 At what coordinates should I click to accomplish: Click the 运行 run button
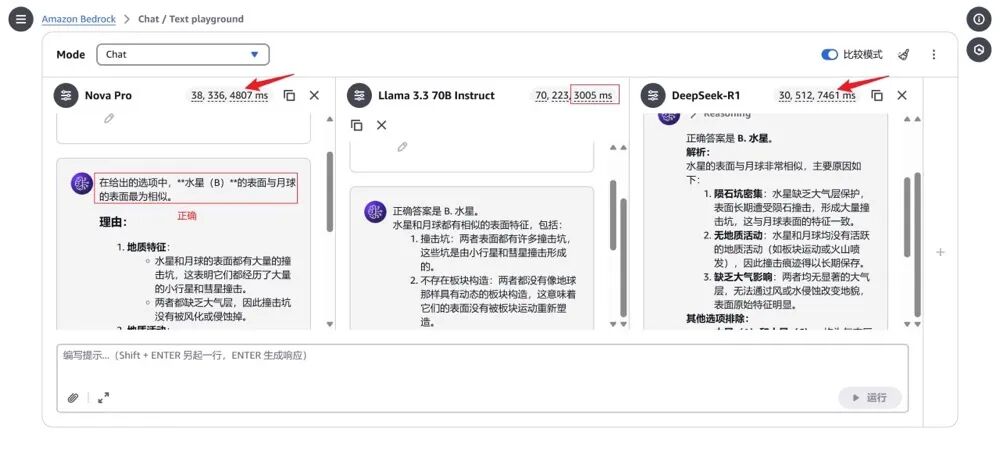pos(870,398)
